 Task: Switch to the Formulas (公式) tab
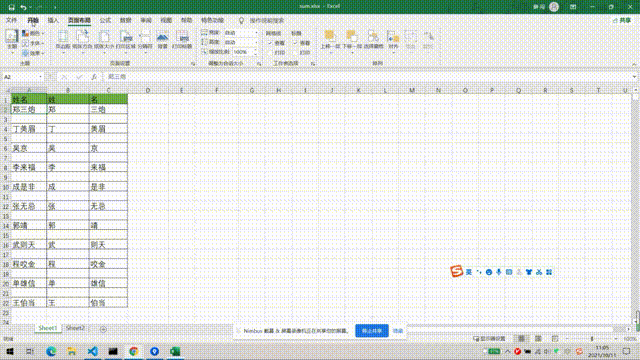click(105, 20)
